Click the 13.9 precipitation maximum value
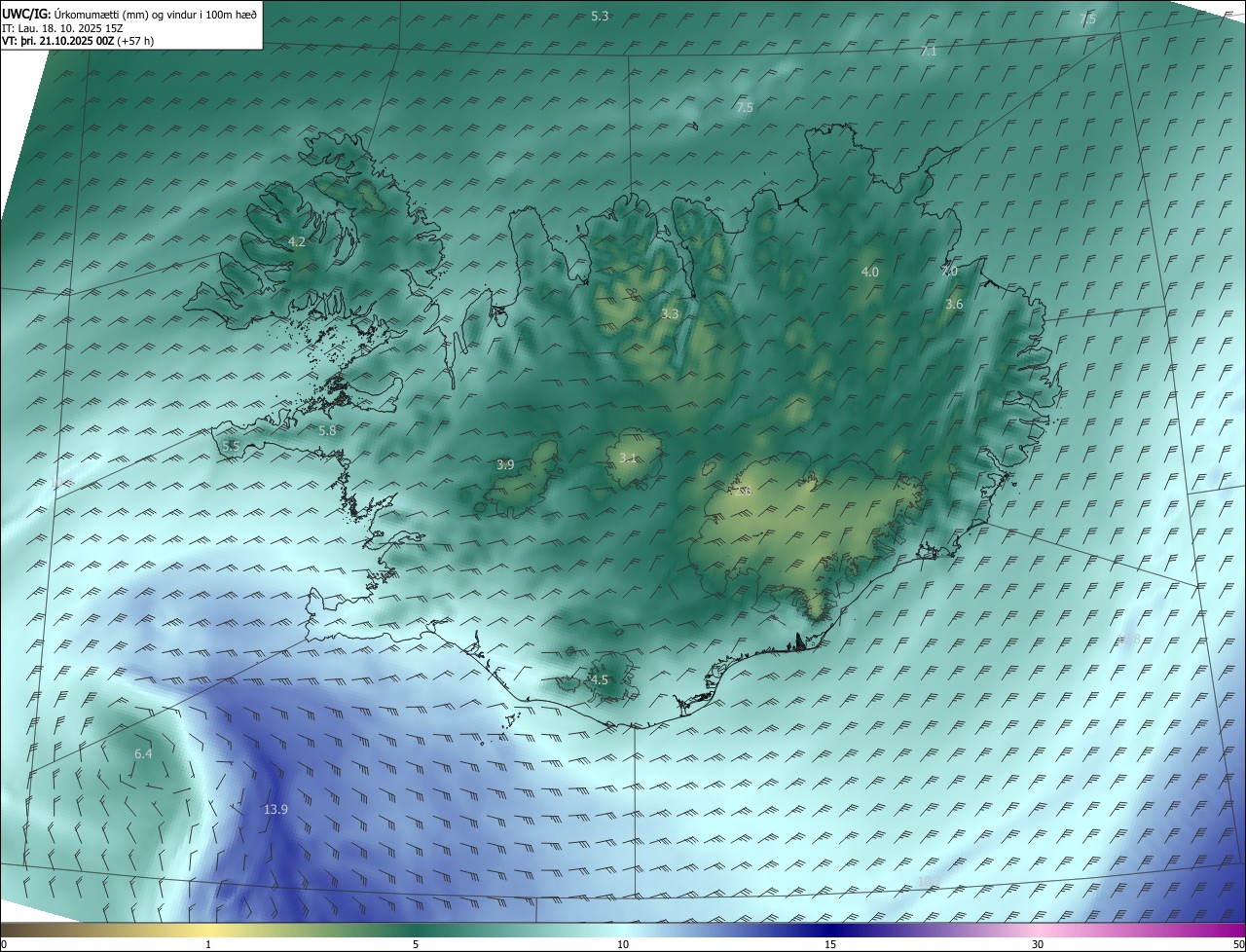The image size is (1246, 952). click(x=275, y=810)
